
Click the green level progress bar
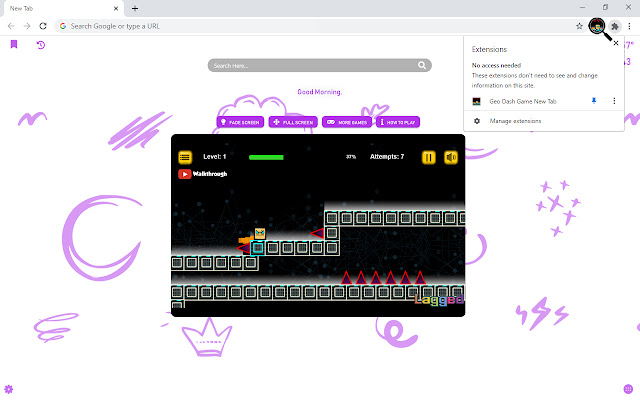point(266,157)
